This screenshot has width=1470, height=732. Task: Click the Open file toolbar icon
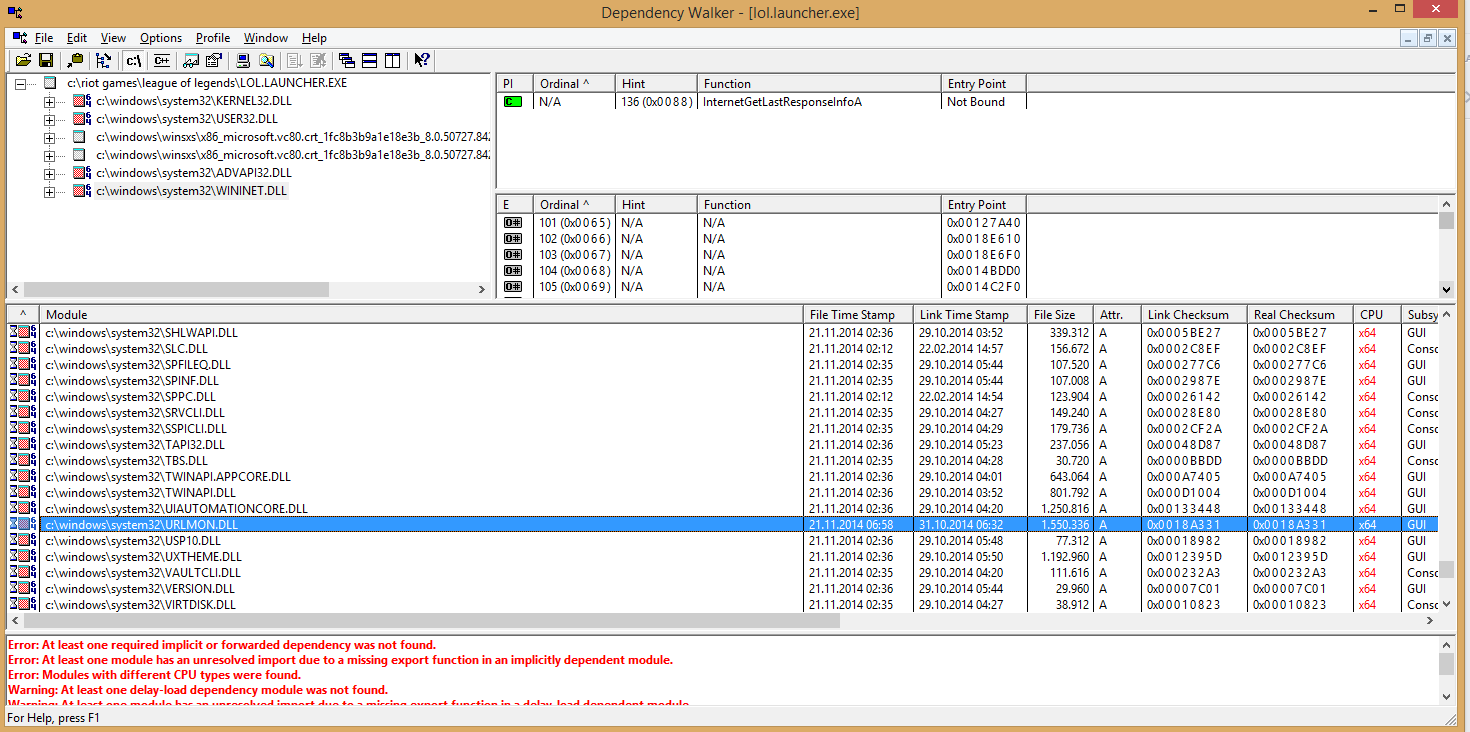coord(22,60)
